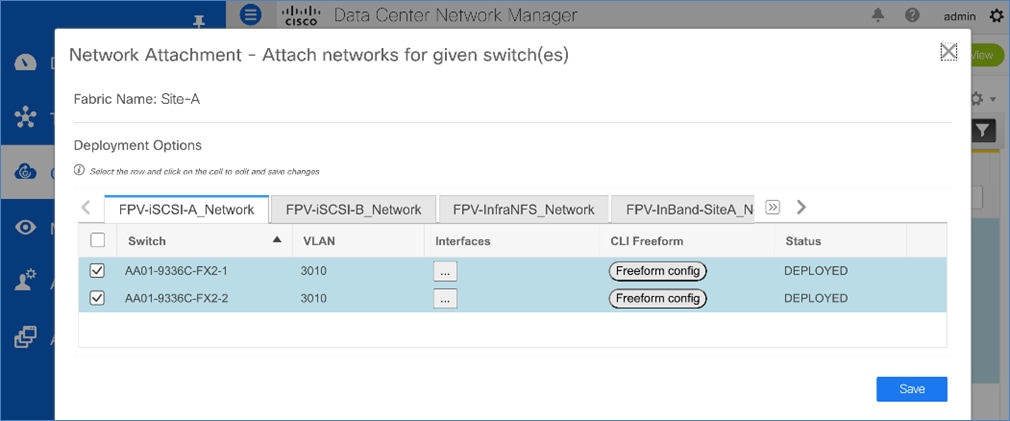
Task: Sort by Switch column ascending arrow
Action: point(277,239)
